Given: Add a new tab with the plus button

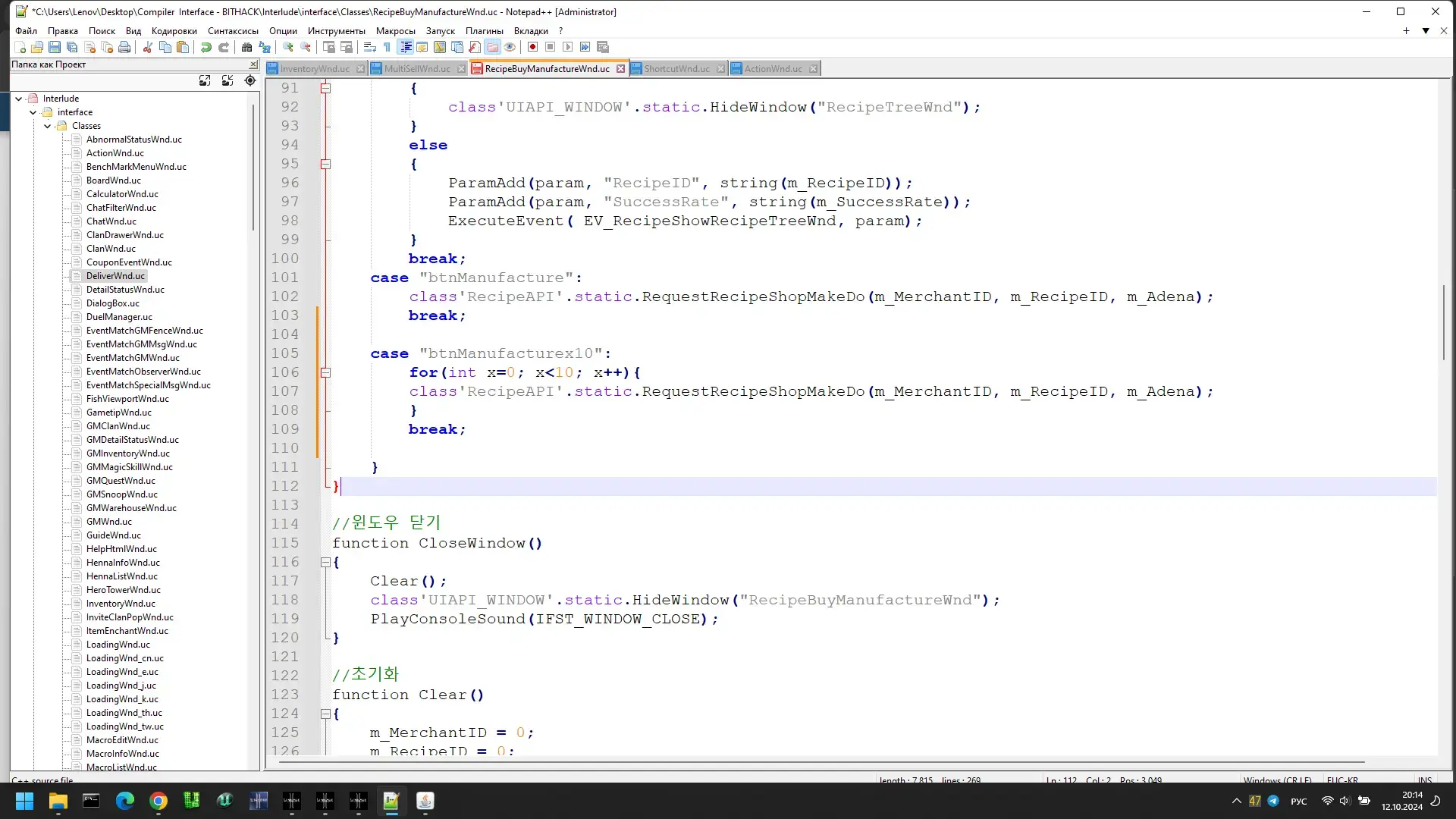Looking at the screenshot, I should [1406, 31].
